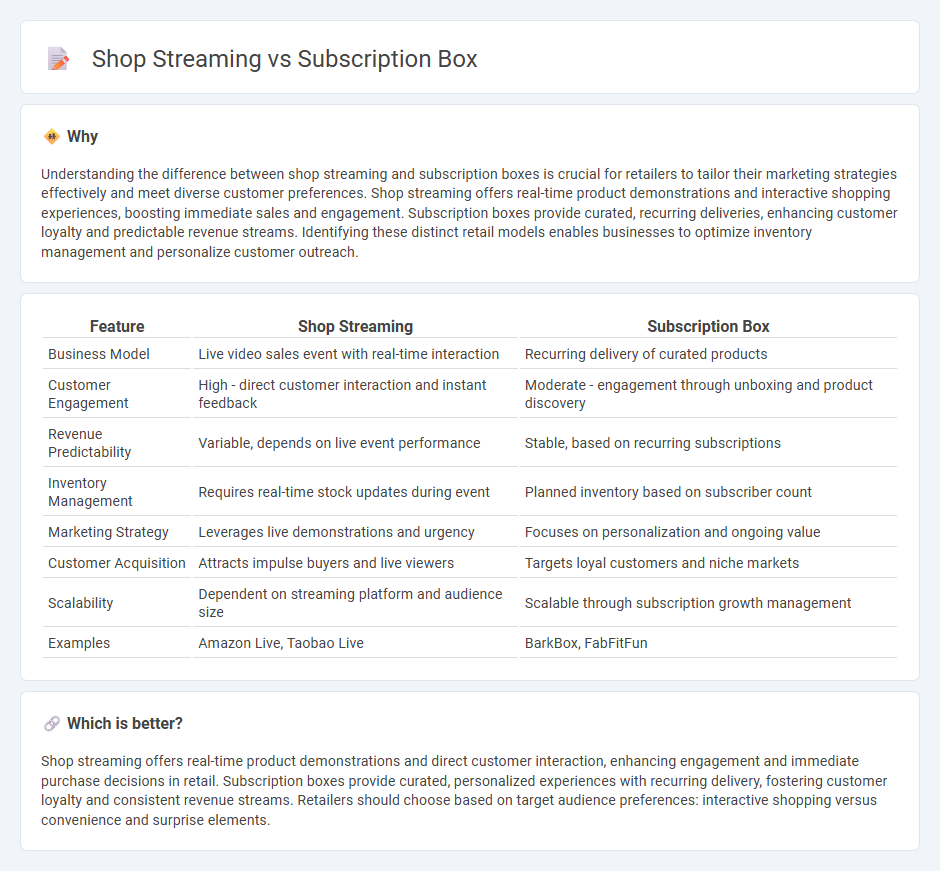Select the Business Model row label
Screen dimensions: 940x871
click(99, 354)
